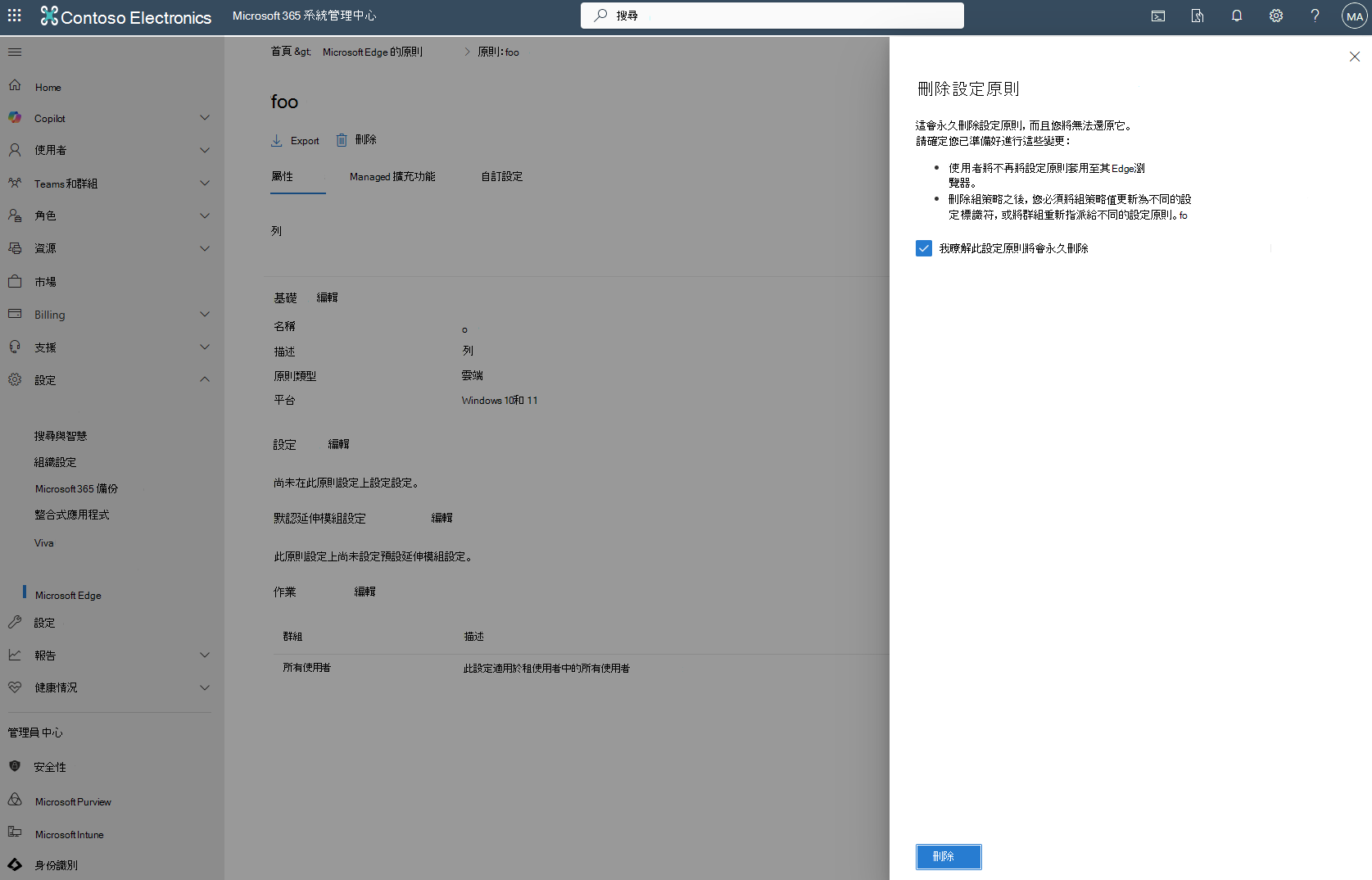Screen dimensions: 1372x880
Task: Click in the 搜尋 search box
Action: tap(772, 16)
